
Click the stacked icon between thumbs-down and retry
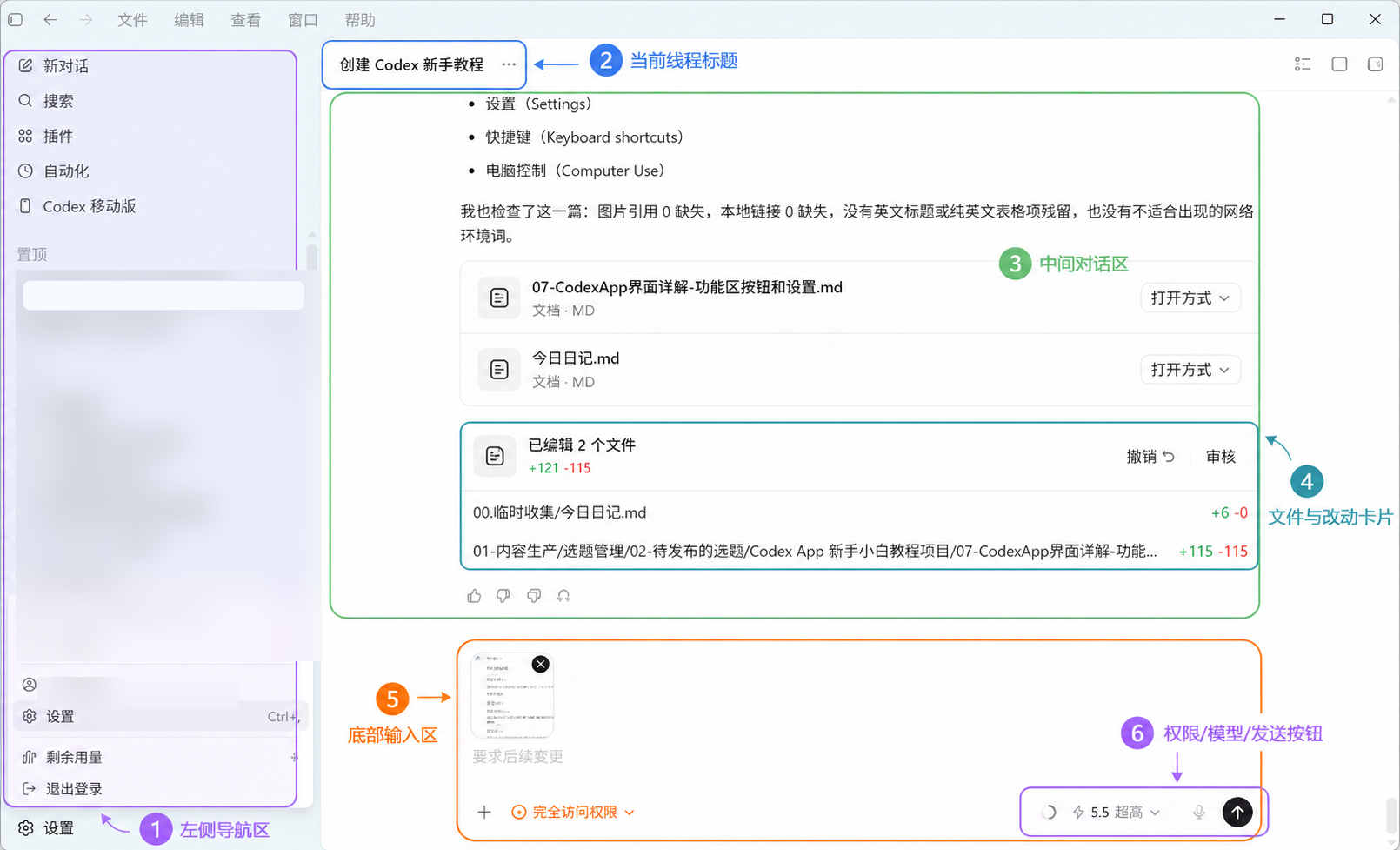tap(534, 596)
